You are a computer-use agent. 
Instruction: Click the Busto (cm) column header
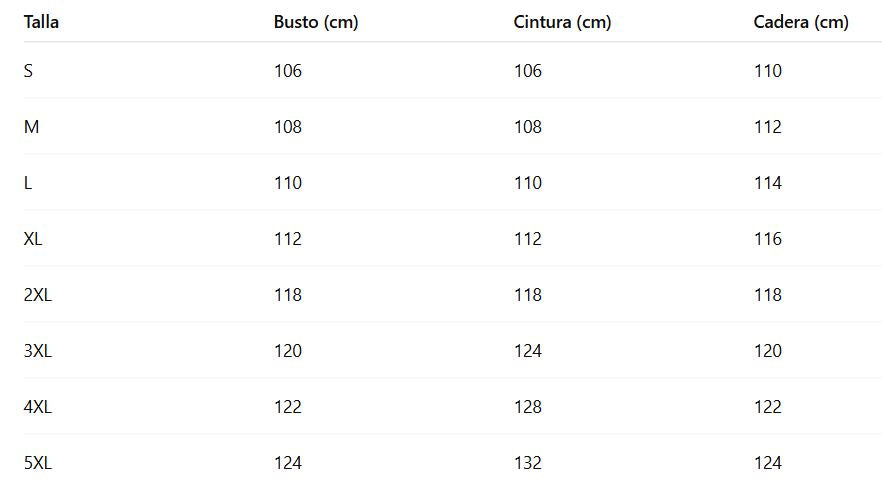tap(315, 22)
